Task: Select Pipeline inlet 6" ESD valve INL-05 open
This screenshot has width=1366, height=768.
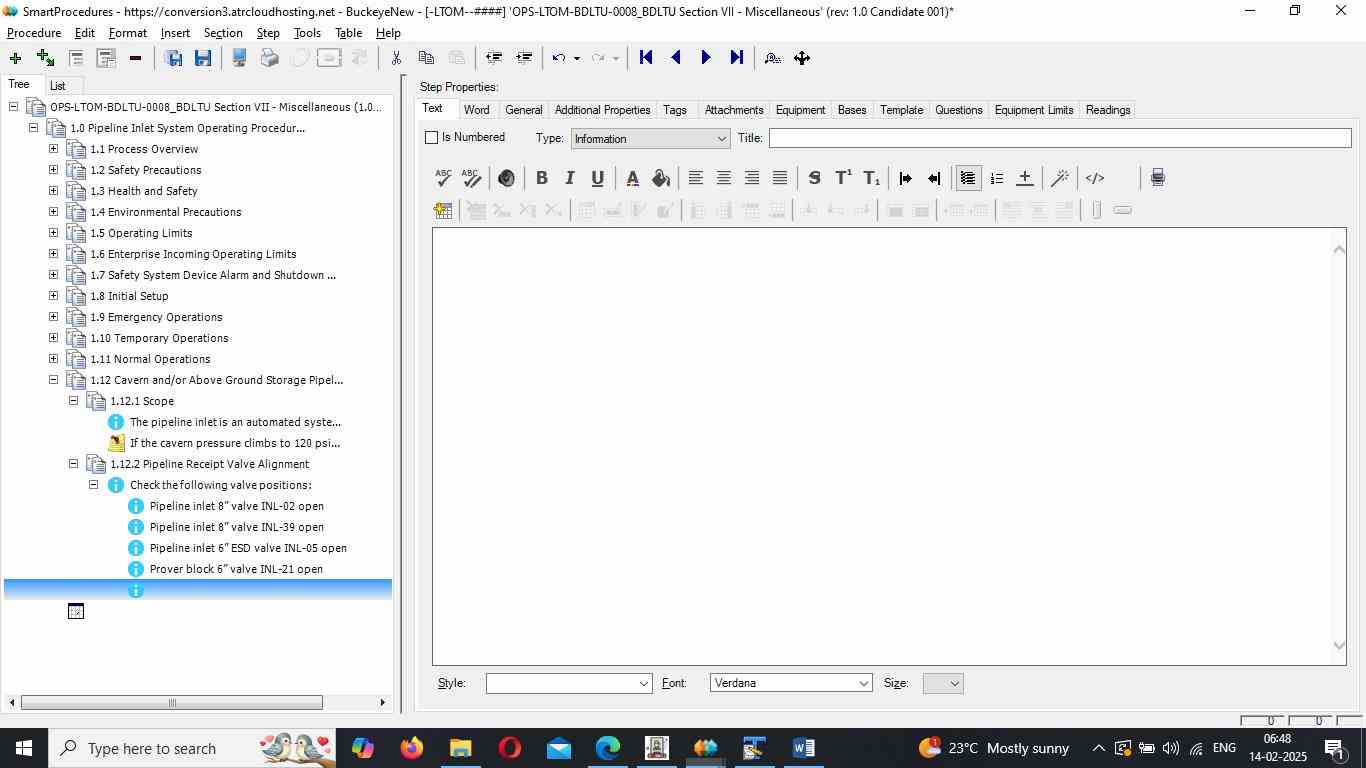Action: point(248,548)
